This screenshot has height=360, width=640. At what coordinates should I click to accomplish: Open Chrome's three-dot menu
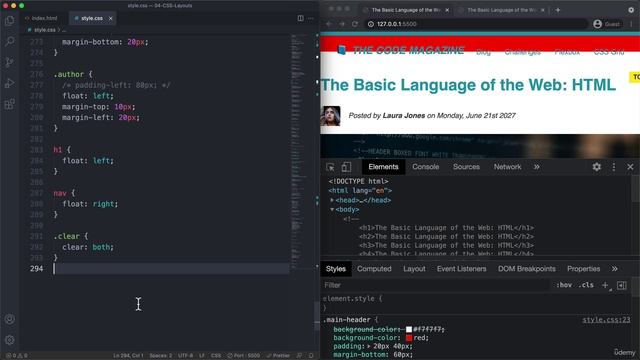tap(631, 24)
